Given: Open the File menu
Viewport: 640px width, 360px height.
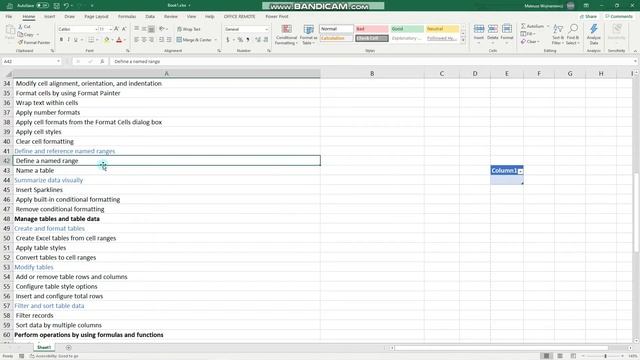Looking at the screenshot, I should [x=9, y=16].
